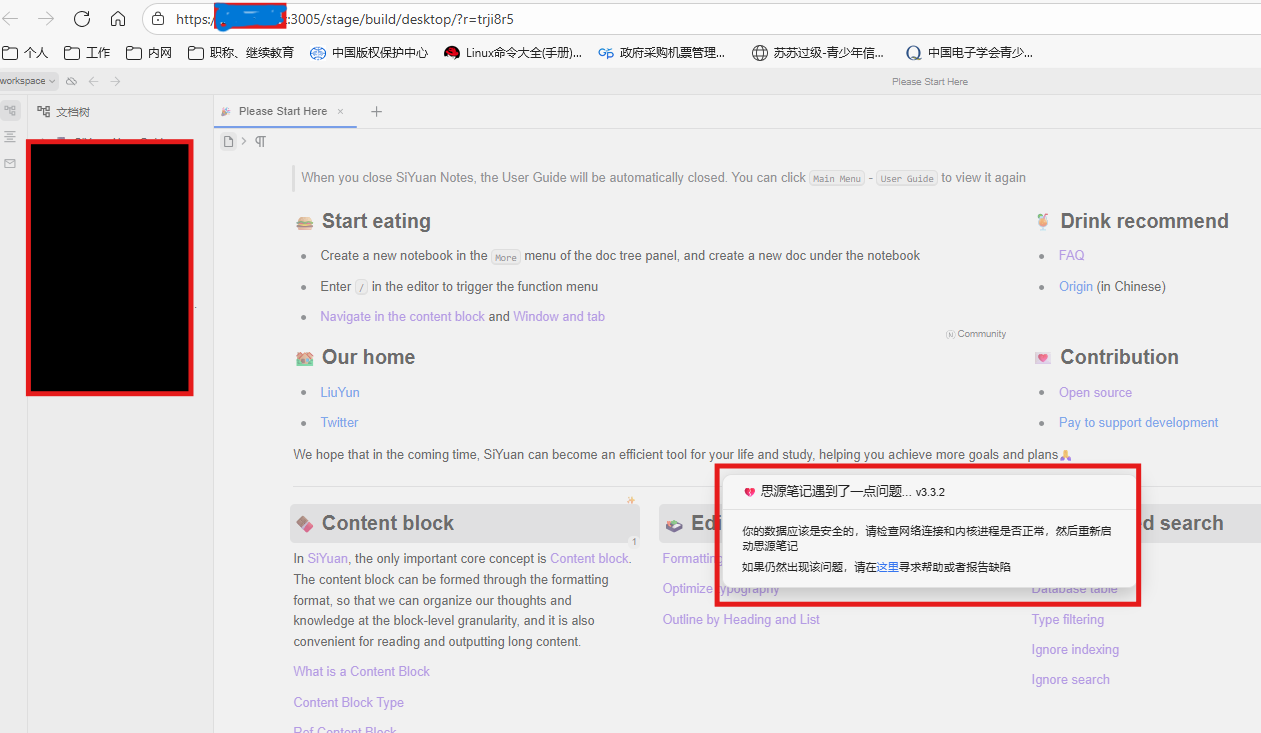This screenshot has width=1261, height=733.
Task: Open the Window and tab link
Action: (559, 316)
